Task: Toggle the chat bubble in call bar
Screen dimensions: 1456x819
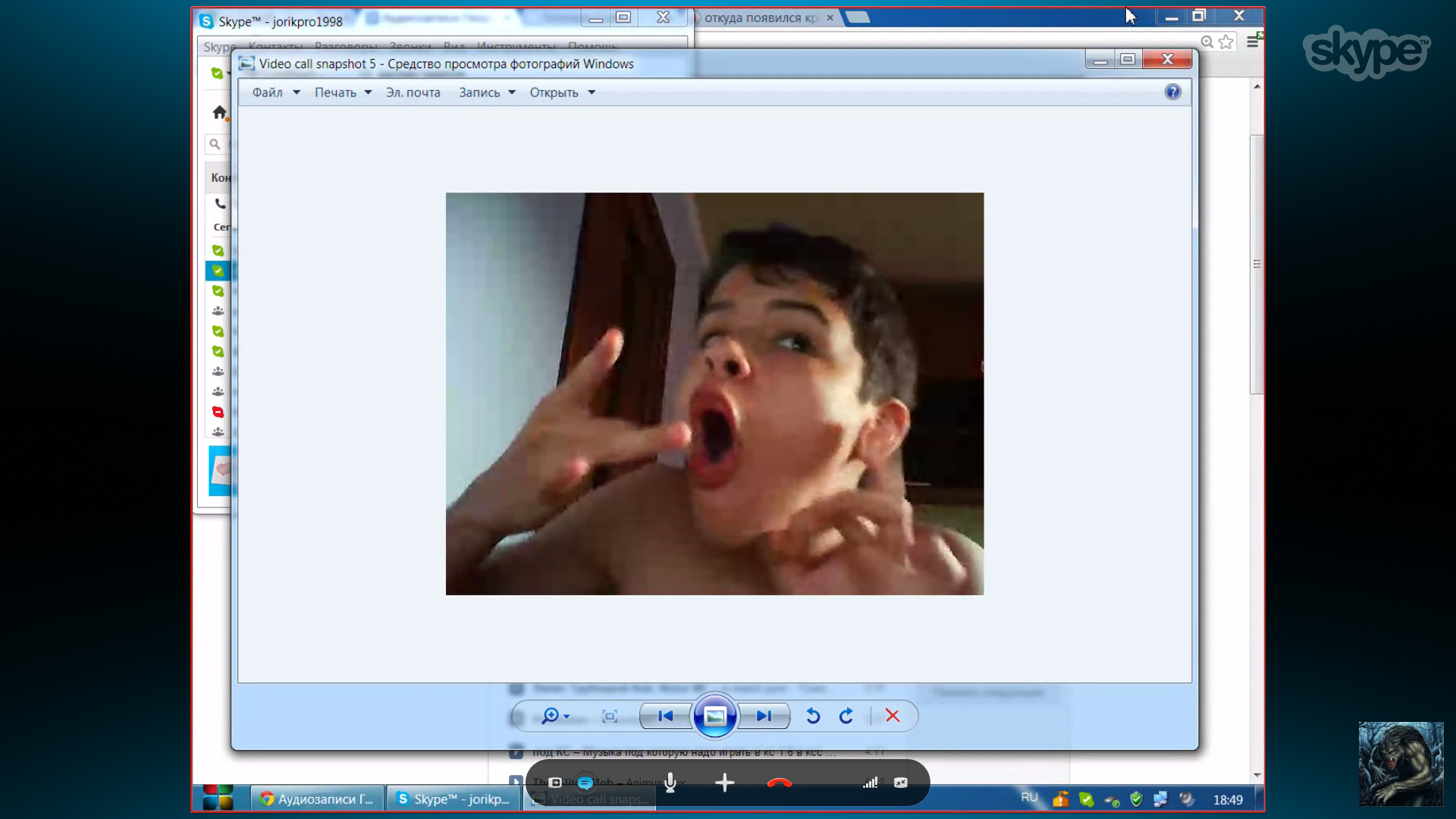Action: click(x=585, y=783)
